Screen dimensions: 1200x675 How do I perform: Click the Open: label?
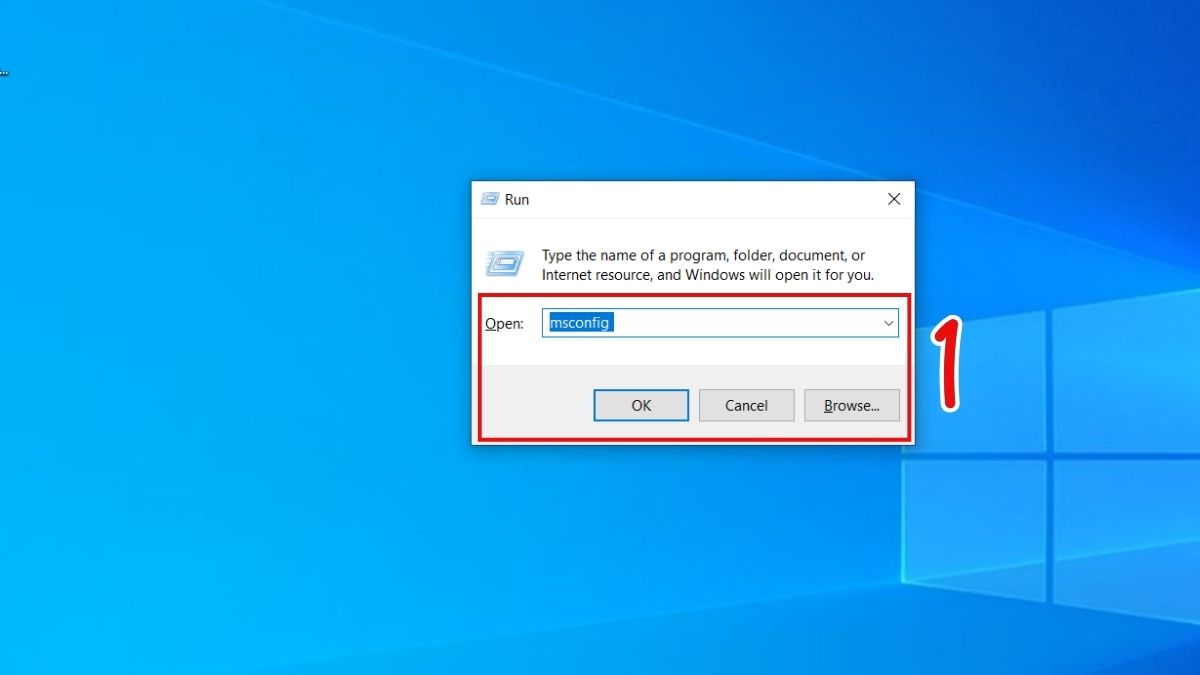pyautogui.click(x=503, y=322)
